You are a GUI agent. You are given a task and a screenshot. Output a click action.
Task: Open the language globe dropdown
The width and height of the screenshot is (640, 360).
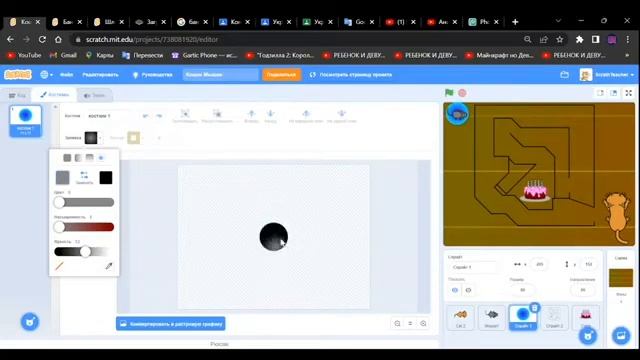46,75
